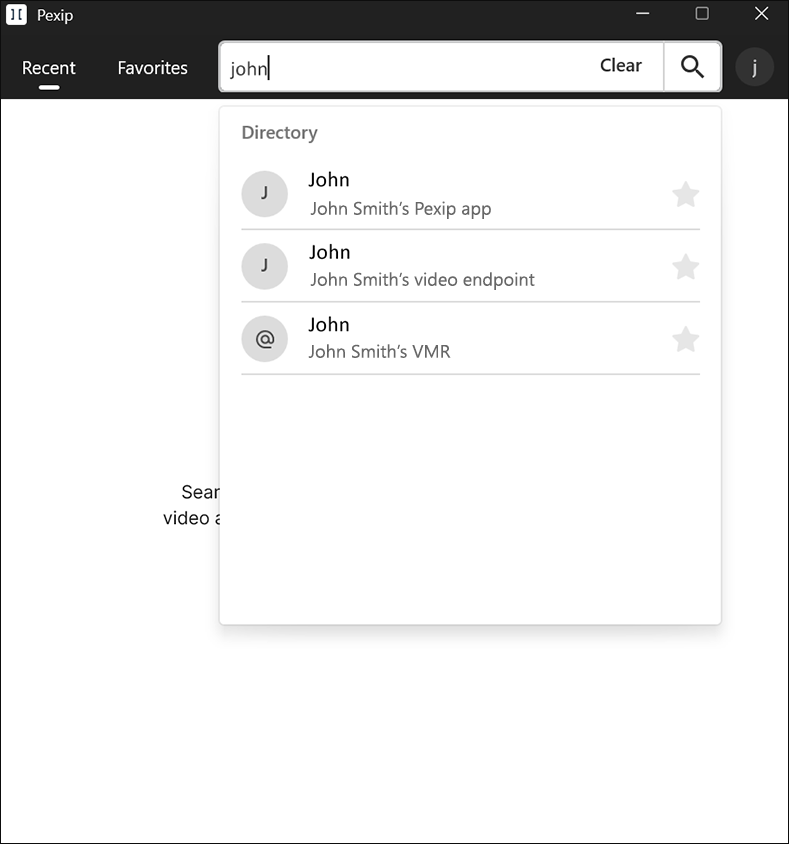The height and width of the screenshot is (844, 789).
Task: Open the user profile avatar 'j'
Action: click(754, 67)
